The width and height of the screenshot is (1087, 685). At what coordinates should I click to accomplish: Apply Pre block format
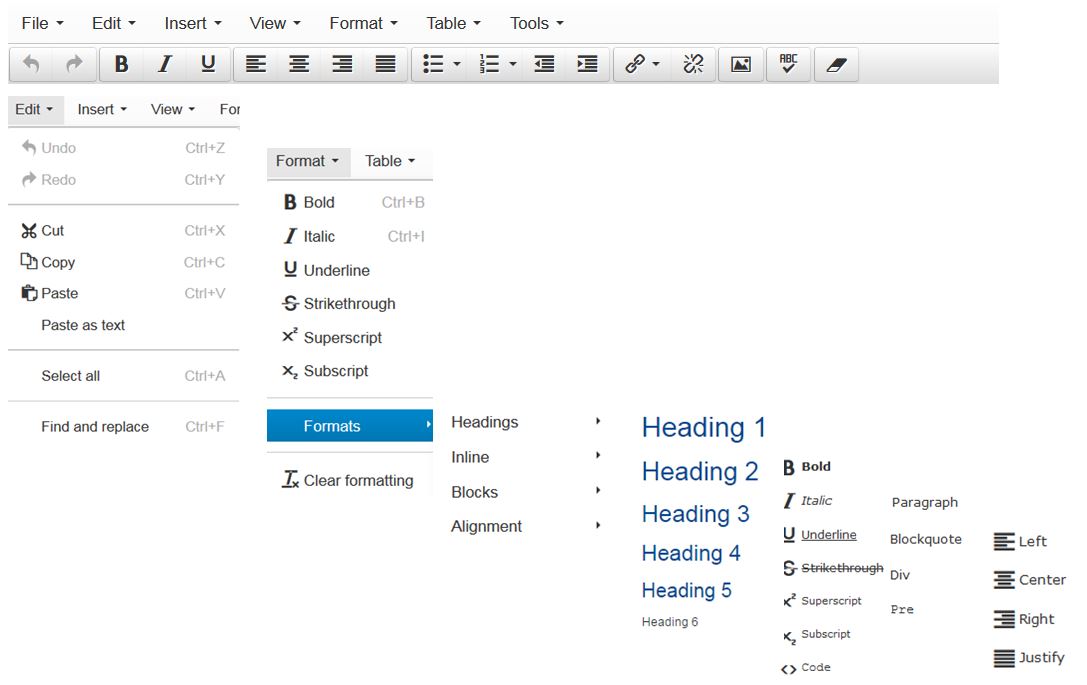point(902,609)
